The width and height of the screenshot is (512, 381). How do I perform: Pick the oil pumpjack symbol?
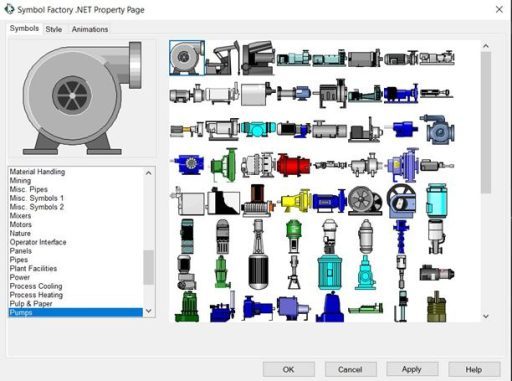tap(223, 58)
